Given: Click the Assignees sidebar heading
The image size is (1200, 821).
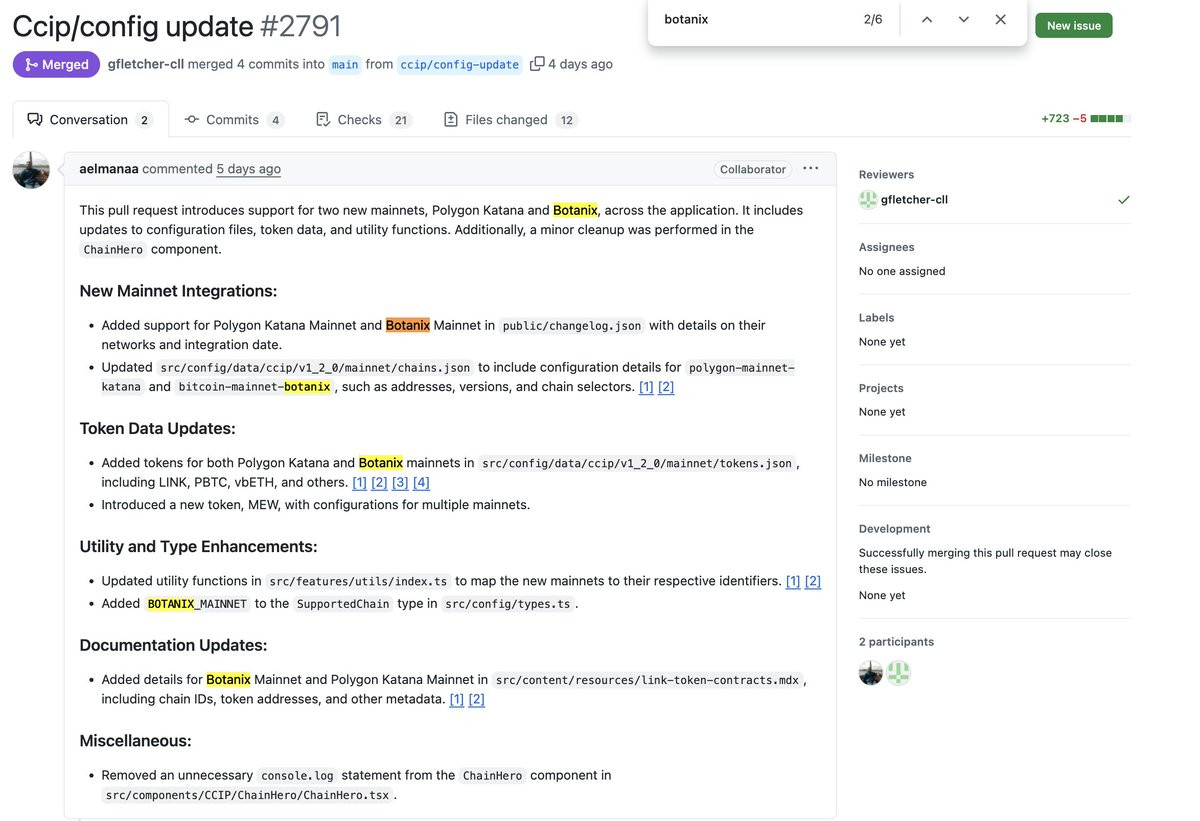Looking at the screenshot, I should click(886, 247).
